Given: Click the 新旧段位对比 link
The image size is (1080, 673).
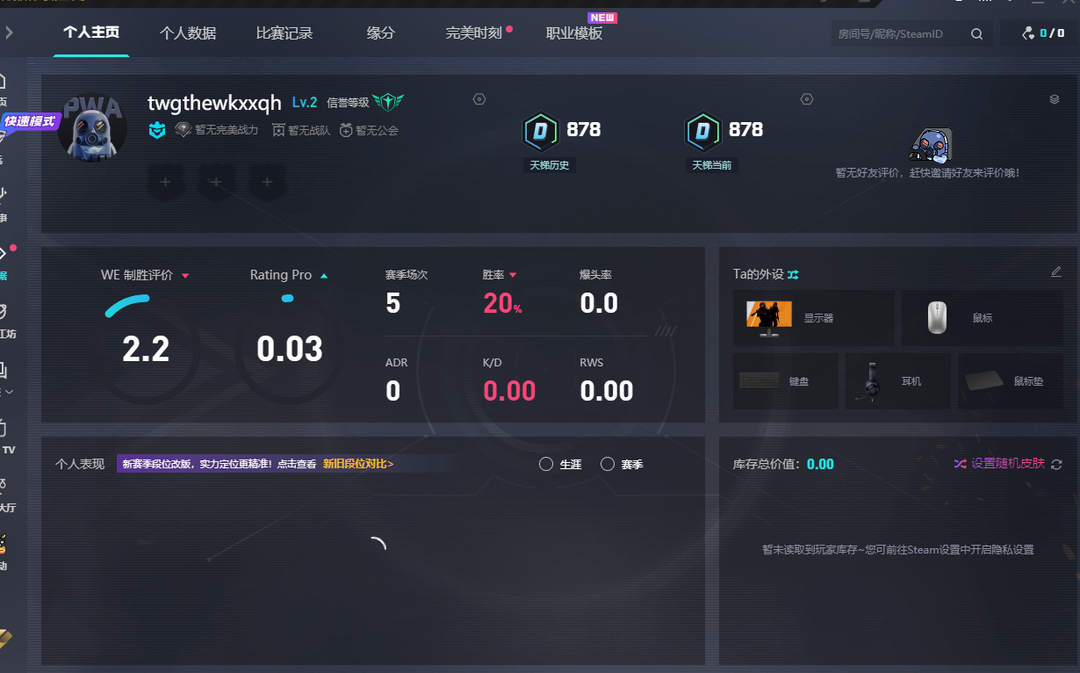Looking at the screenshot, I should (358, 464).
